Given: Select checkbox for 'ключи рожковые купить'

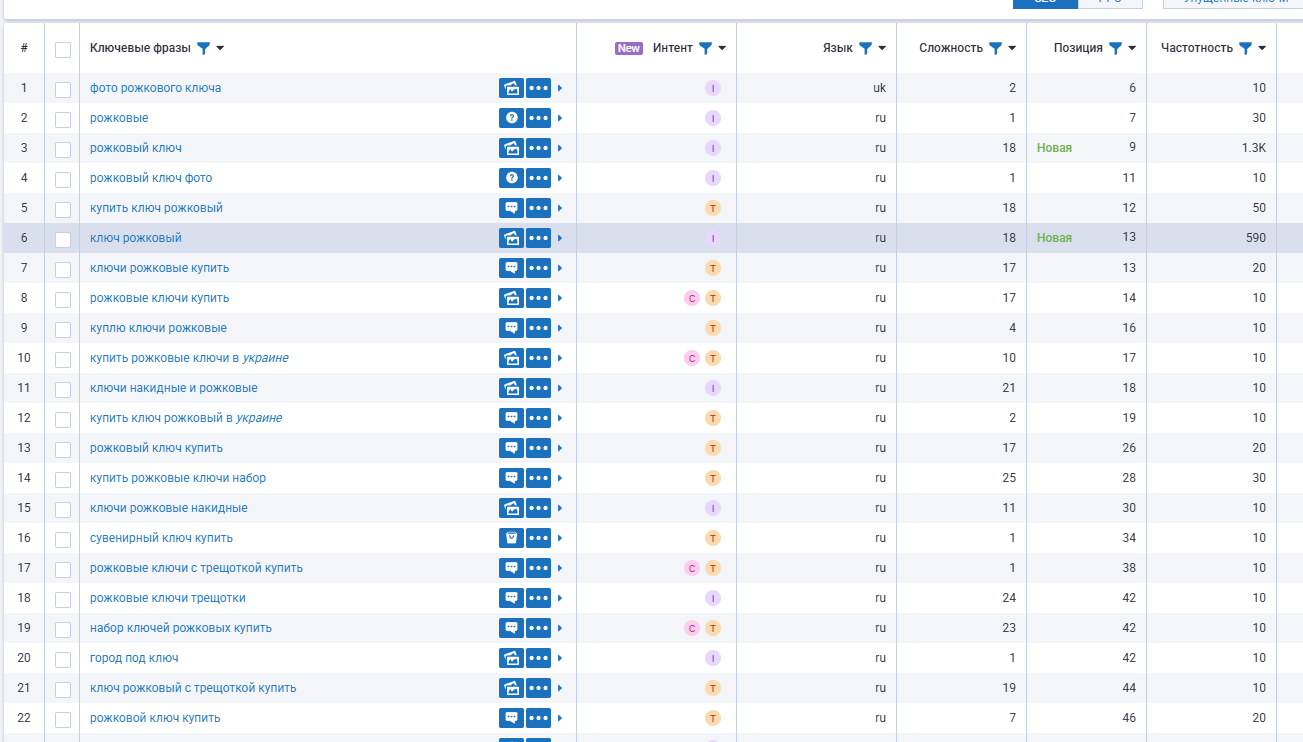Looking at the screenshot, I should [63, 269].
